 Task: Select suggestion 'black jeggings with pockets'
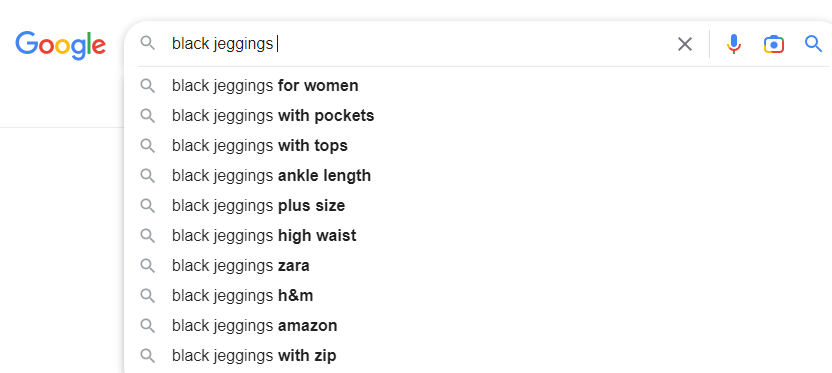click(478, 116)
